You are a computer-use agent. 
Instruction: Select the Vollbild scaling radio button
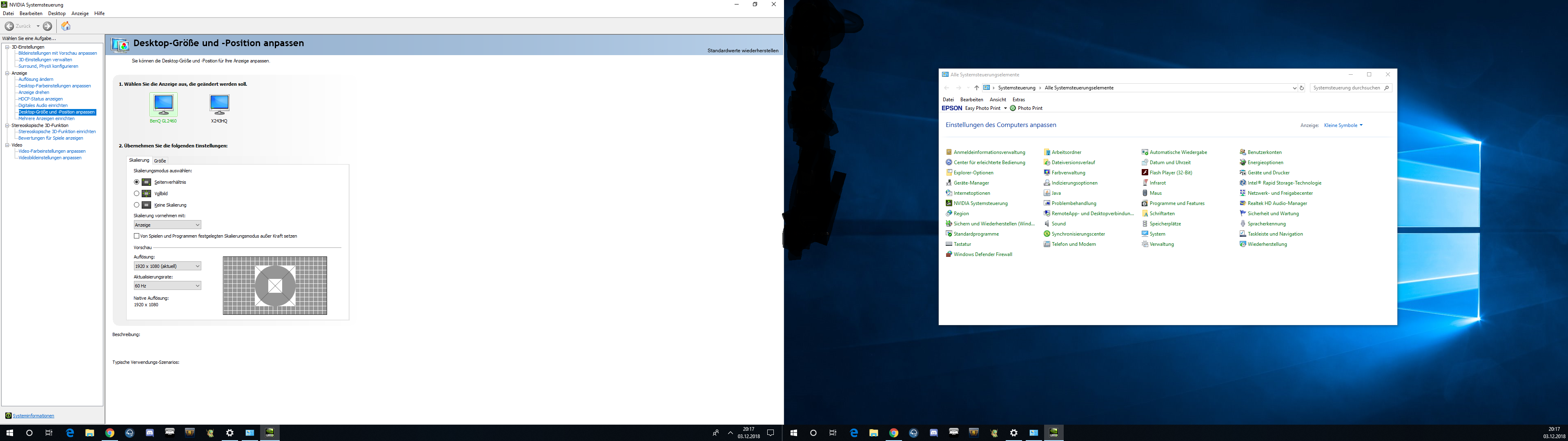coord(136,194)
